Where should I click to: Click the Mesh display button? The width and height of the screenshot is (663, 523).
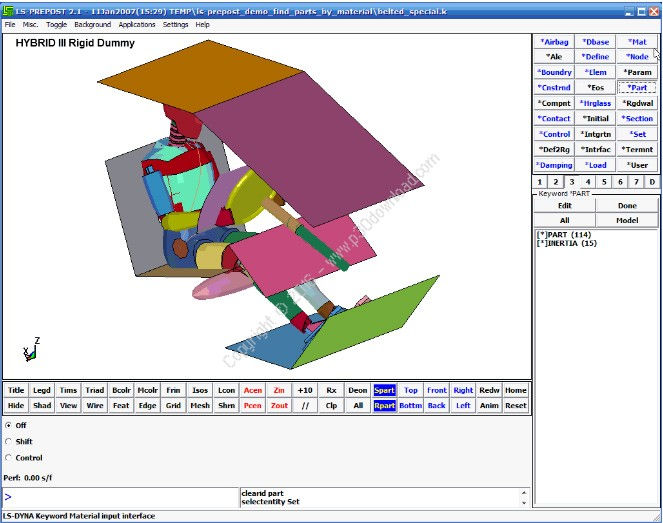(200, 405)
